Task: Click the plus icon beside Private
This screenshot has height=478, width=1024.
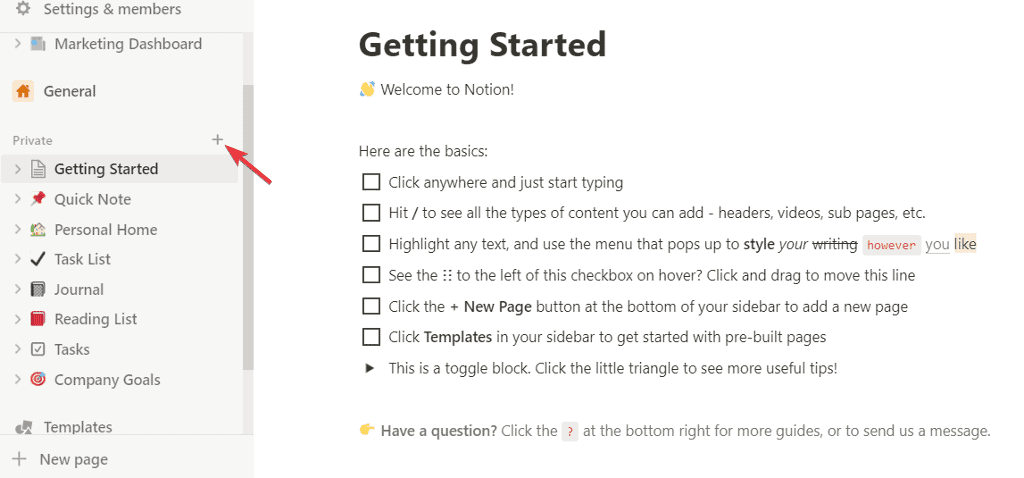Action: pos(218,140)
